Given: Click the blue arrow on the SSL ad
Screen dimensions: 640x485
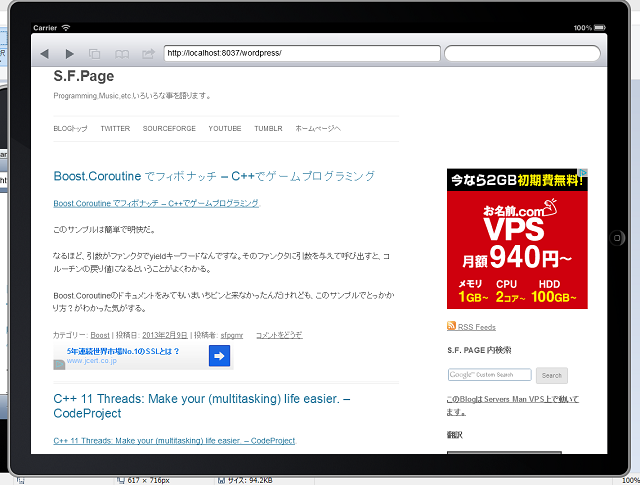Looking at the screenshot, I should 220,356.
